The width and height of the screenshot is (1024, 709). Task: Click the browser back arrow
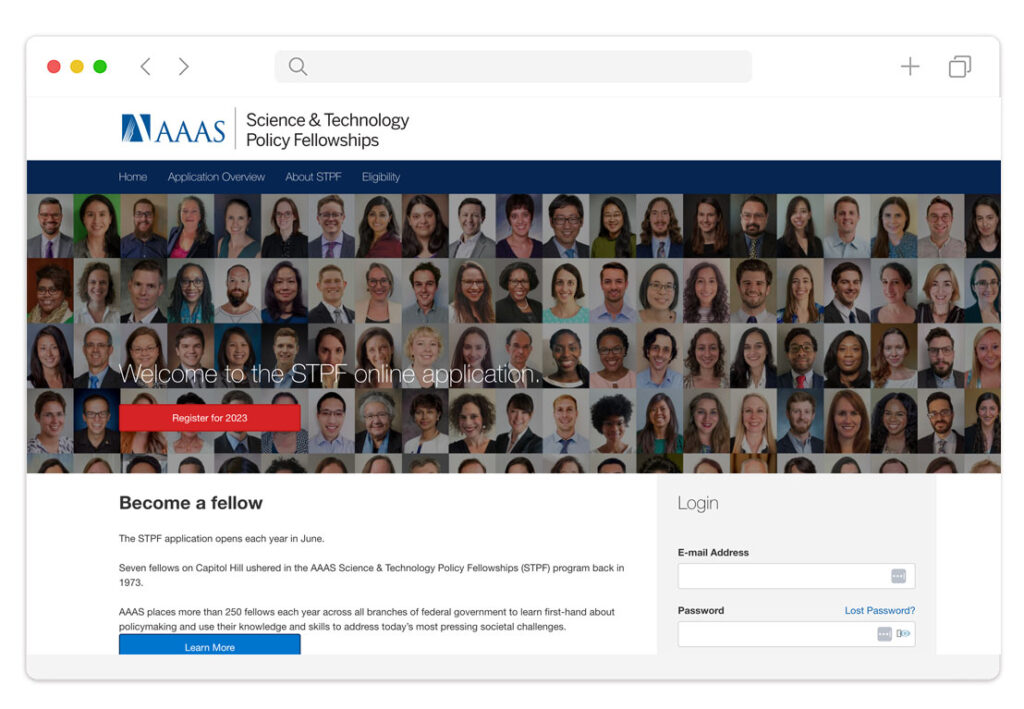click(146, 67)
